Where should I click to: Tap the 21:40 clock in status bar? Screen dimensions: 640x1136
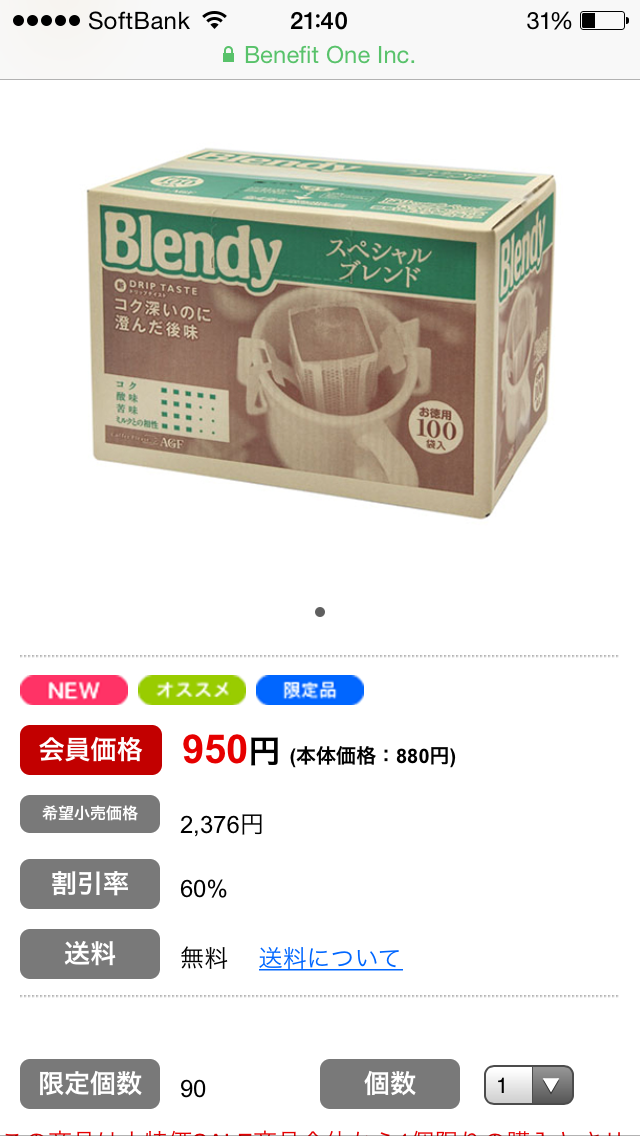point(318,21)
